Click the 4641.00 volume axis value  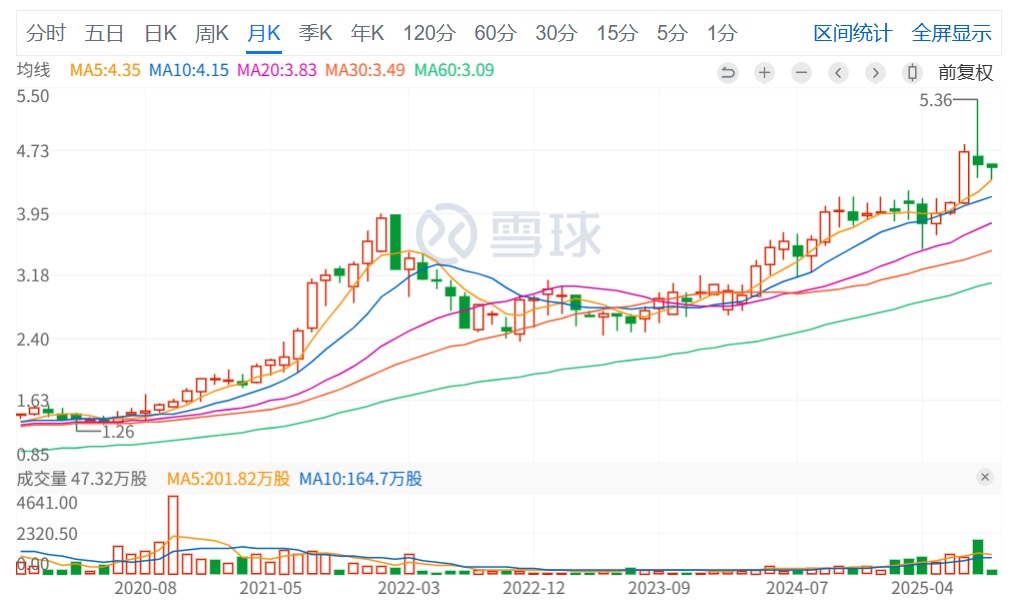47,503
